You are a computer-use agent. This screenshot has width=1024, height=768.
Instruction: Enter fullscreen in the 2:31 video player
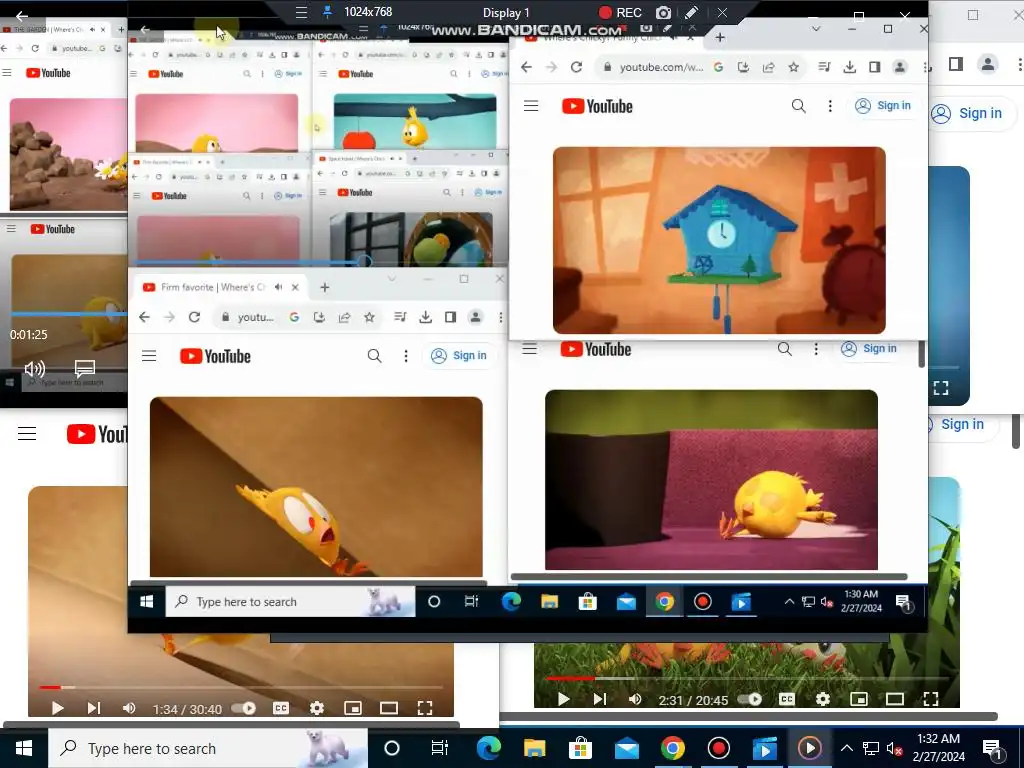click(931, 699)
